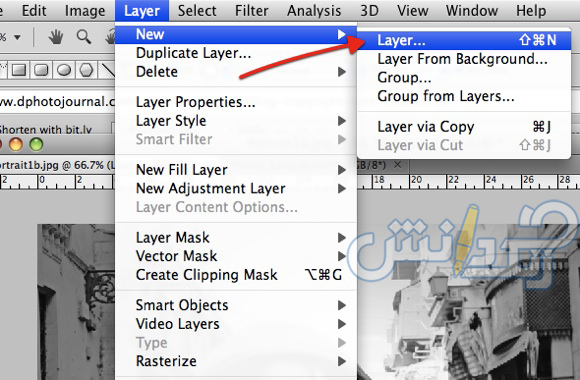Open the Help menu

click(x=531, y=11)
